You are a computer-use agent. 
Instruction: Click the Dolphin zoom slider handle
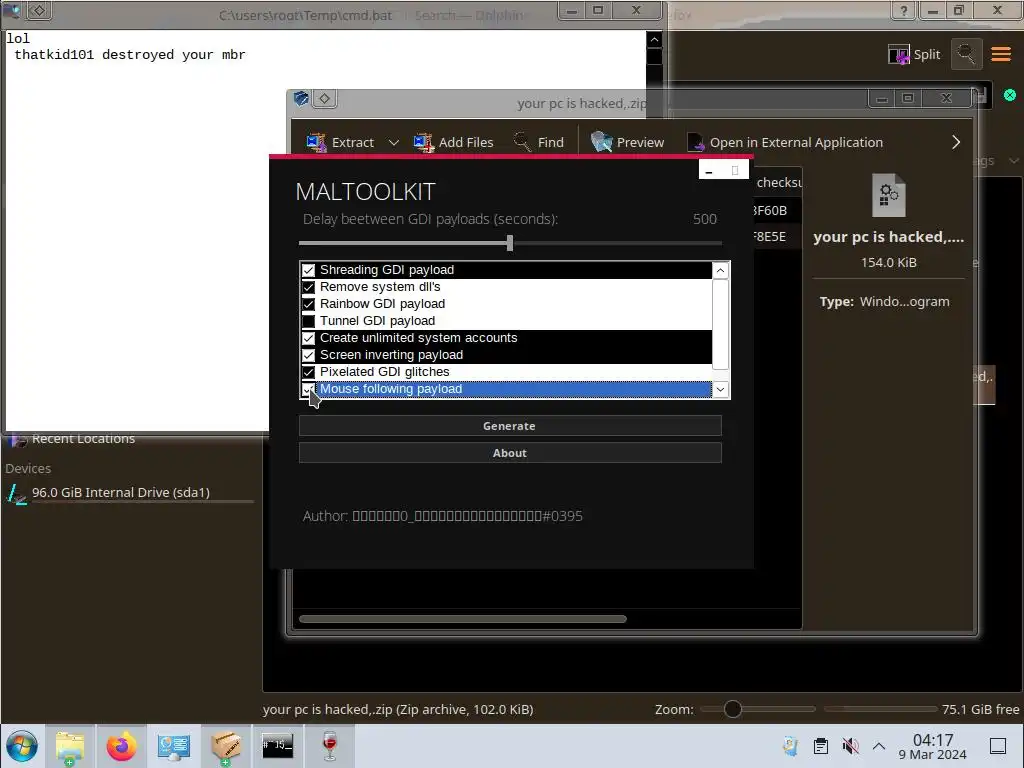point(733,709)
